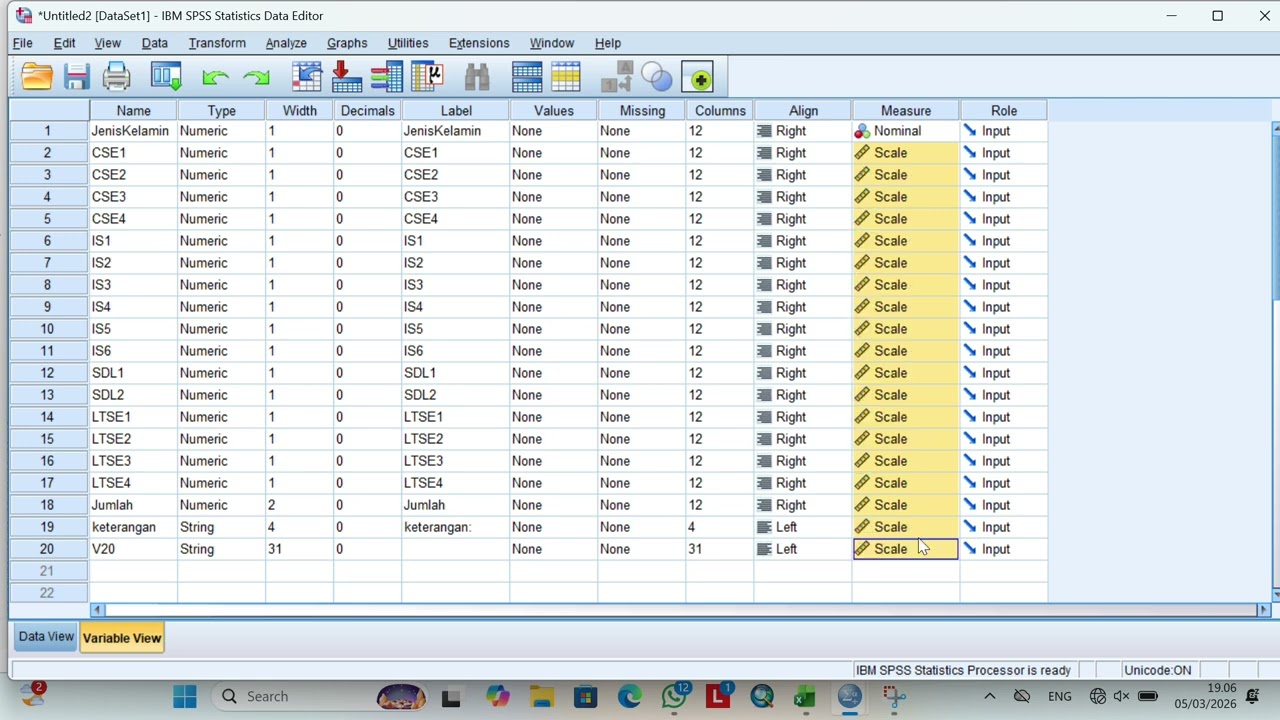1280x720 pixels.
Task: Click the Insert Cases toolbar icon
Action: click(x=527, y=77)
